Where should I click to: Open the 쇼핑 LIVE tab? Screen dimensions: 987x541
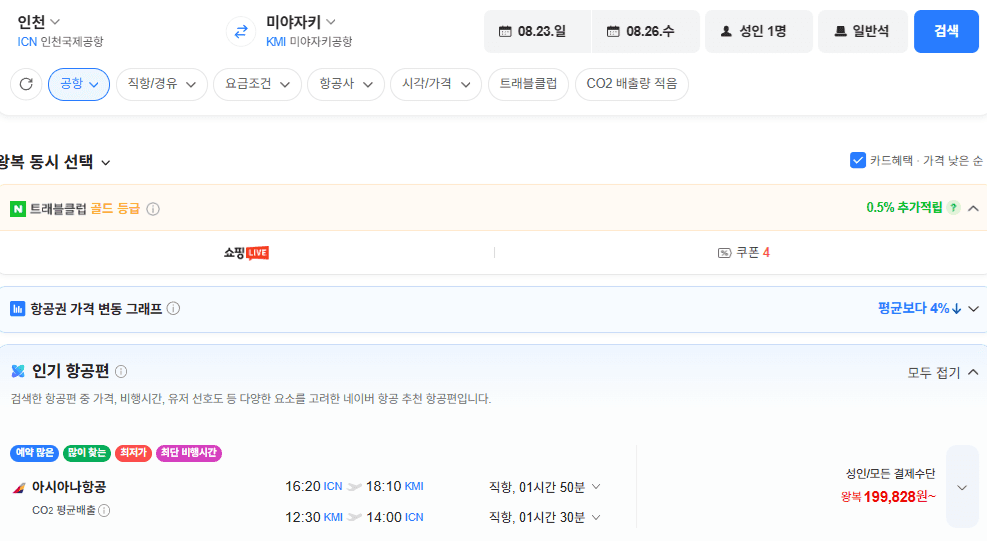click(x=246, y=253)
